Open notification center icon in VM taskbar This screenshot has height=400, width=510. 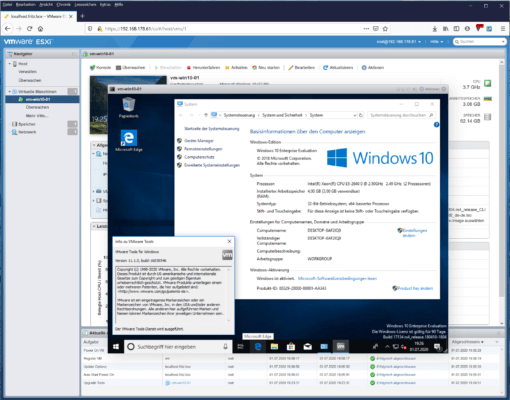click(437, 347)
